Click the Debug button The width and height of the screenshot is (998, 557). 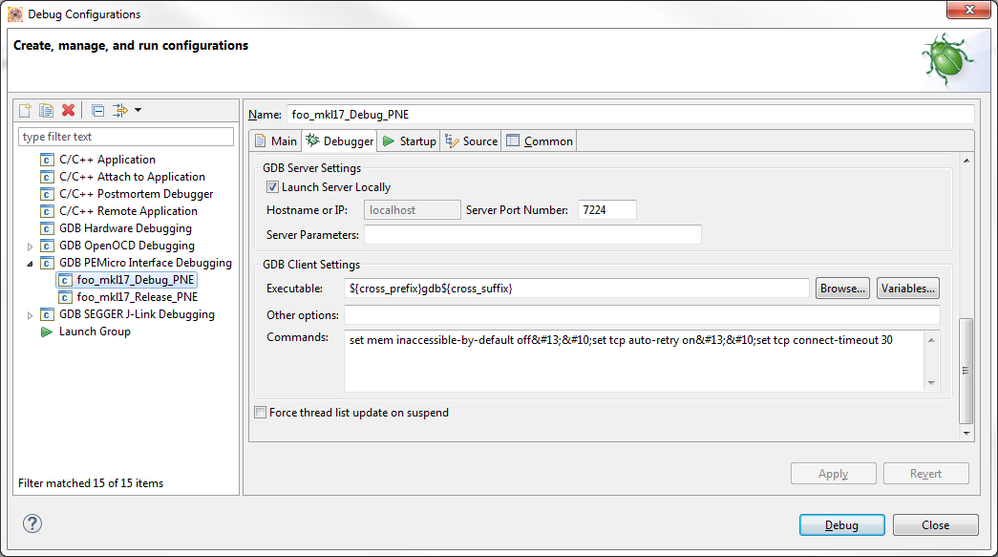click(842, 525)
